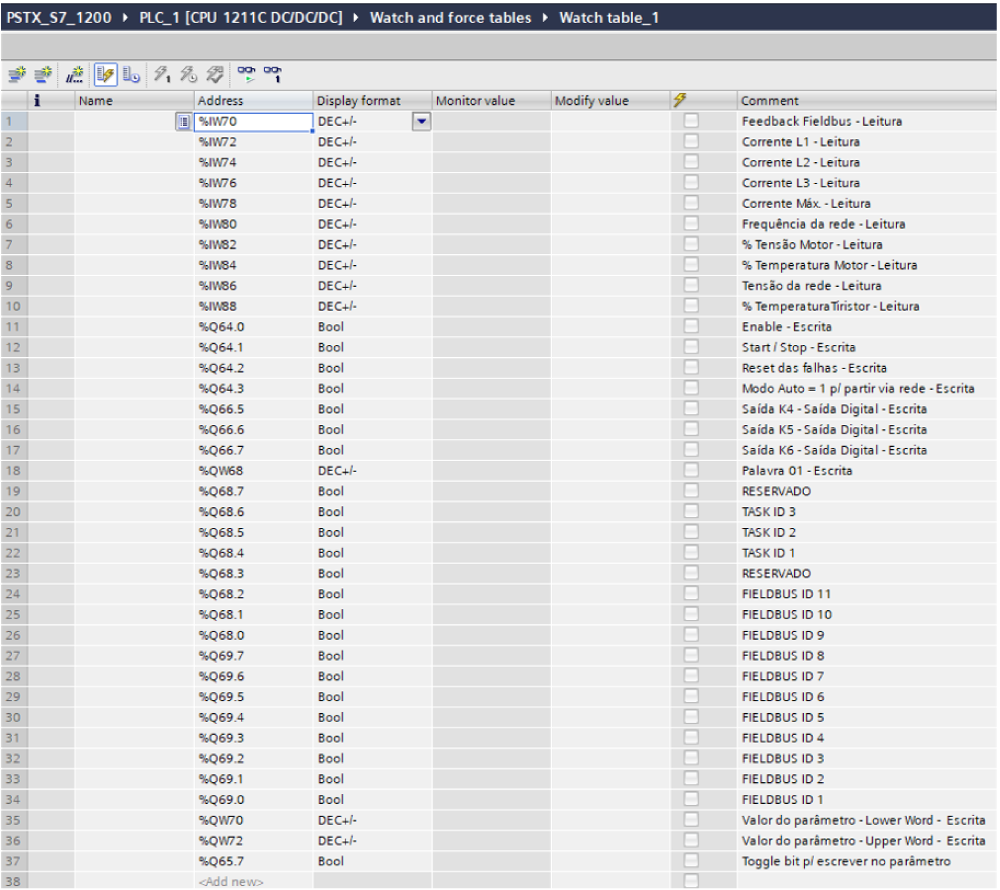Check the Start / Stop - Escrita modify box

691,346
